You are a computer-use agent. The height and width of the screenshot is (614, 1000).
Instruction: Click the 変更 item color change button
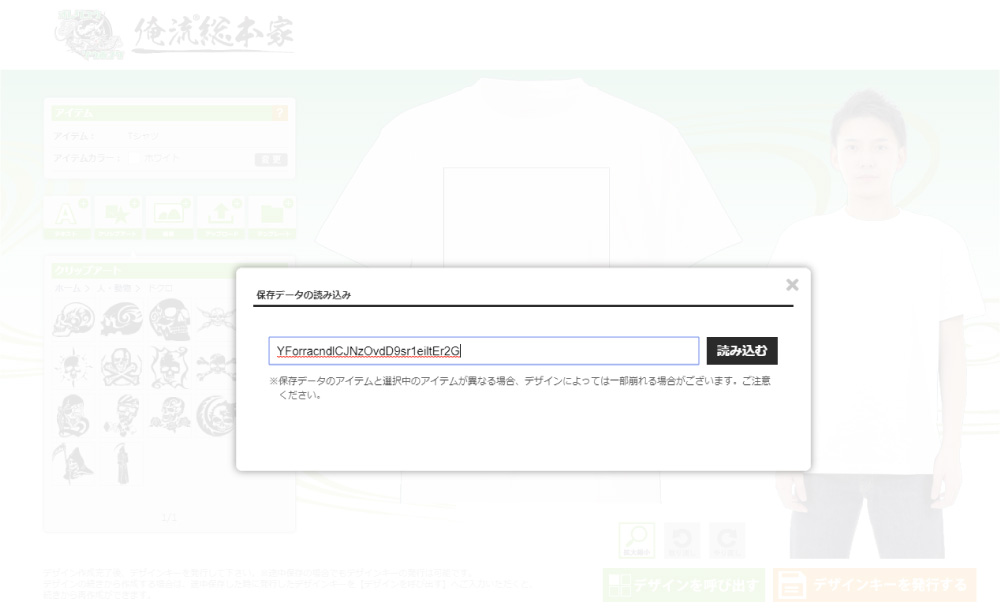point(271,159)
